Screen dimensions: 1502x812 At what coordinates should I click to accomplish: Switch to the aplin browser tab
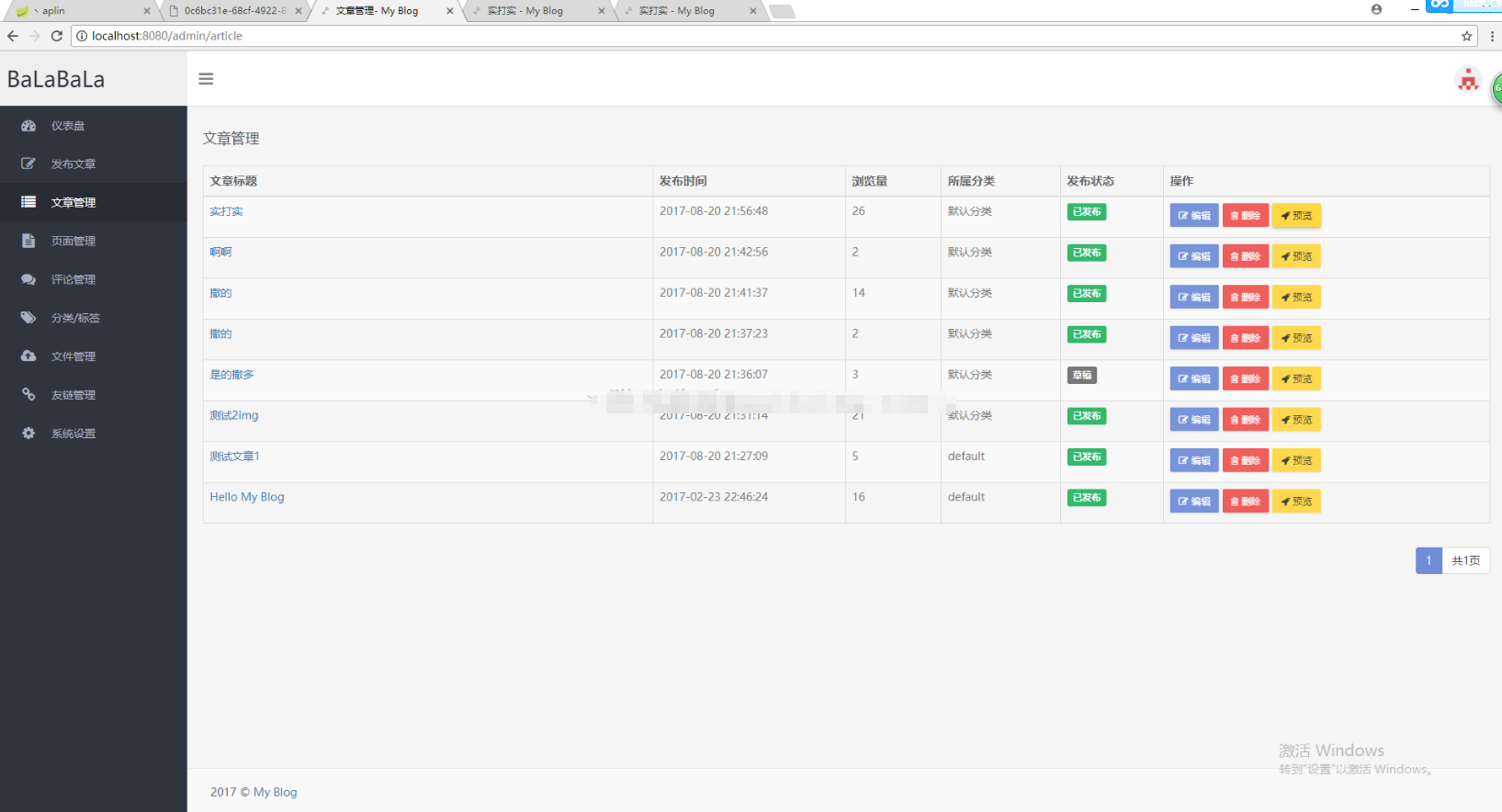coord(83,11)
